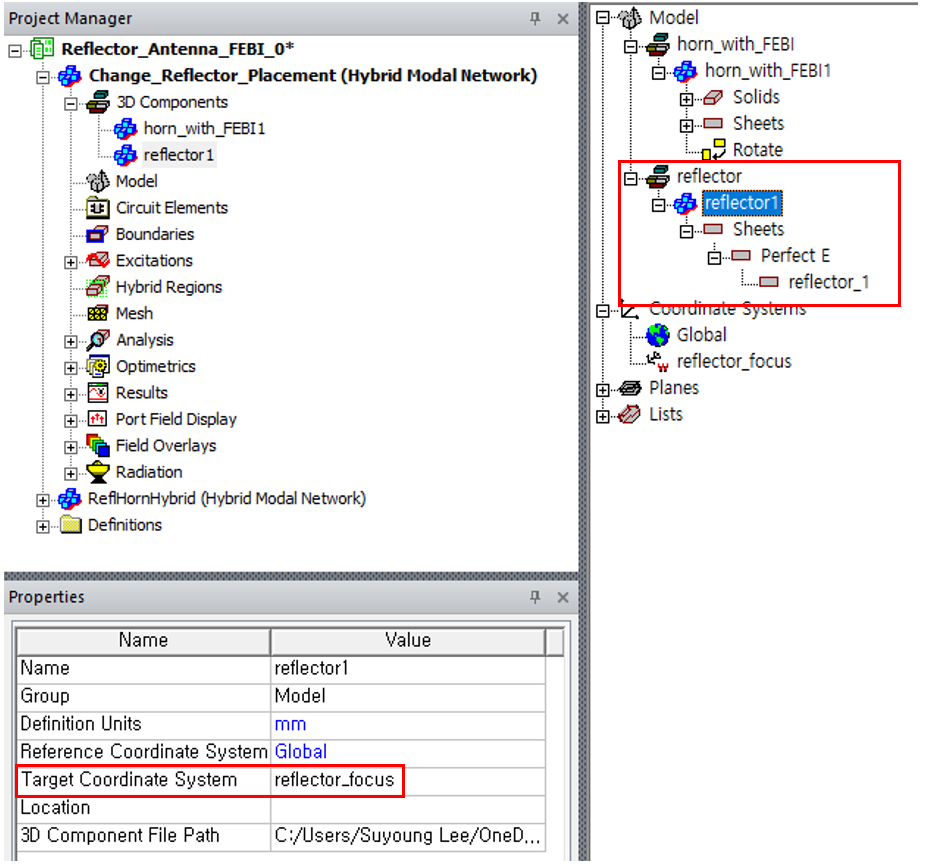Select the Radiation icon in project tree
The image size is (929, 866).
coord(98,473)
